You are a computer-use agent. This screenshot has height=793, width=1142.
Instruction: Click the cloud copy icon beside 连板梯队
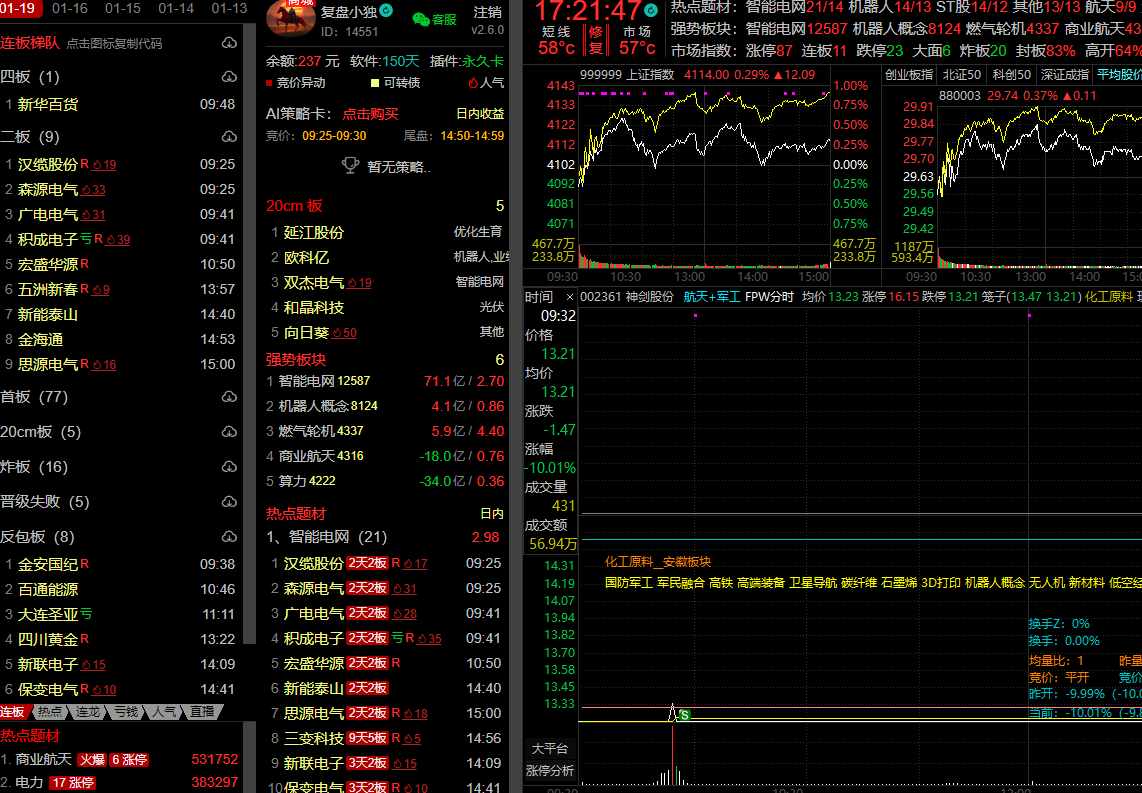[229, 43]
